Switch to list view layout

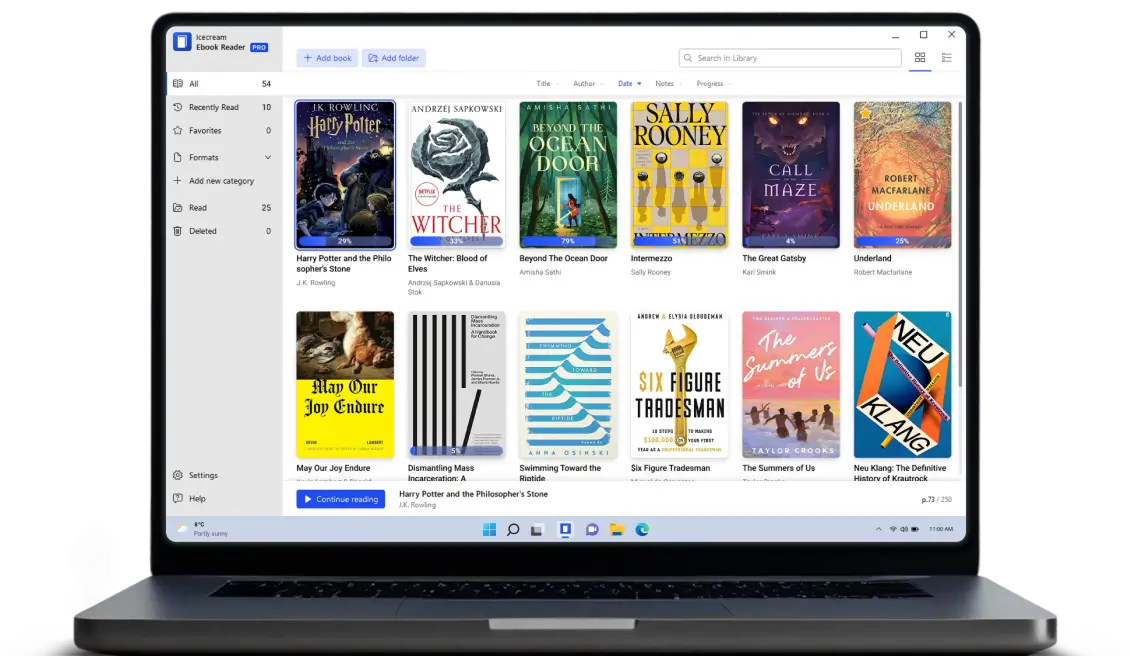[946, 58]
